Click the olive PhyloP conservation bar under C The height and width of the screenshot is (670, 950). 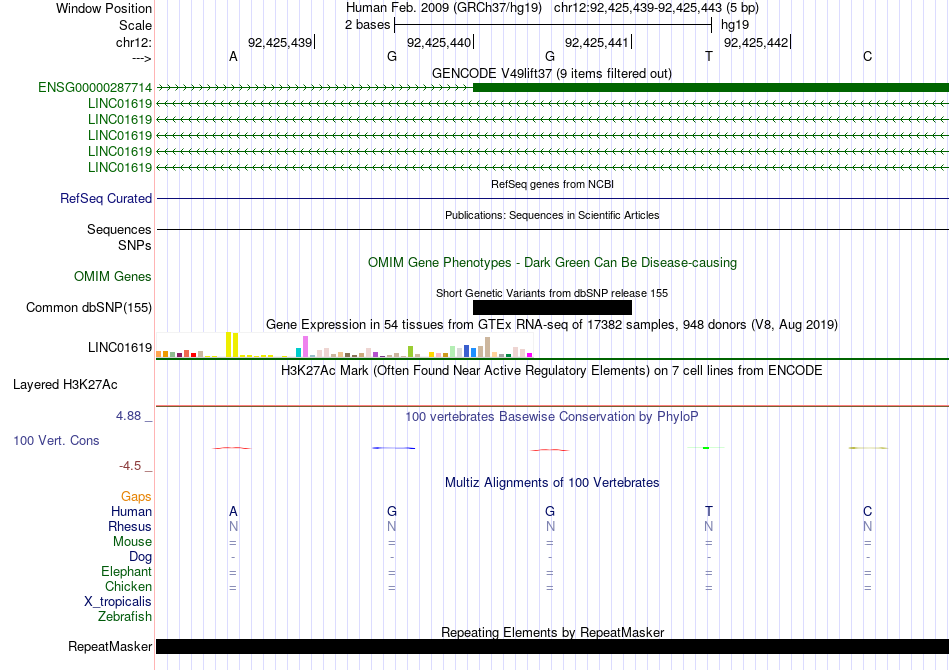pos(868,448)
